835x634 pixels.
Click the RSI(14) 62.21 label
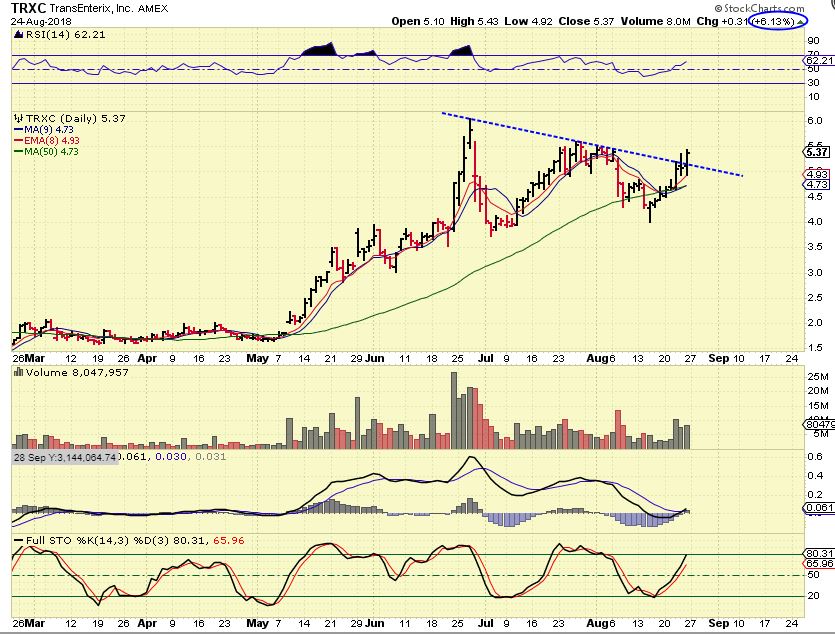coord(66,35)
